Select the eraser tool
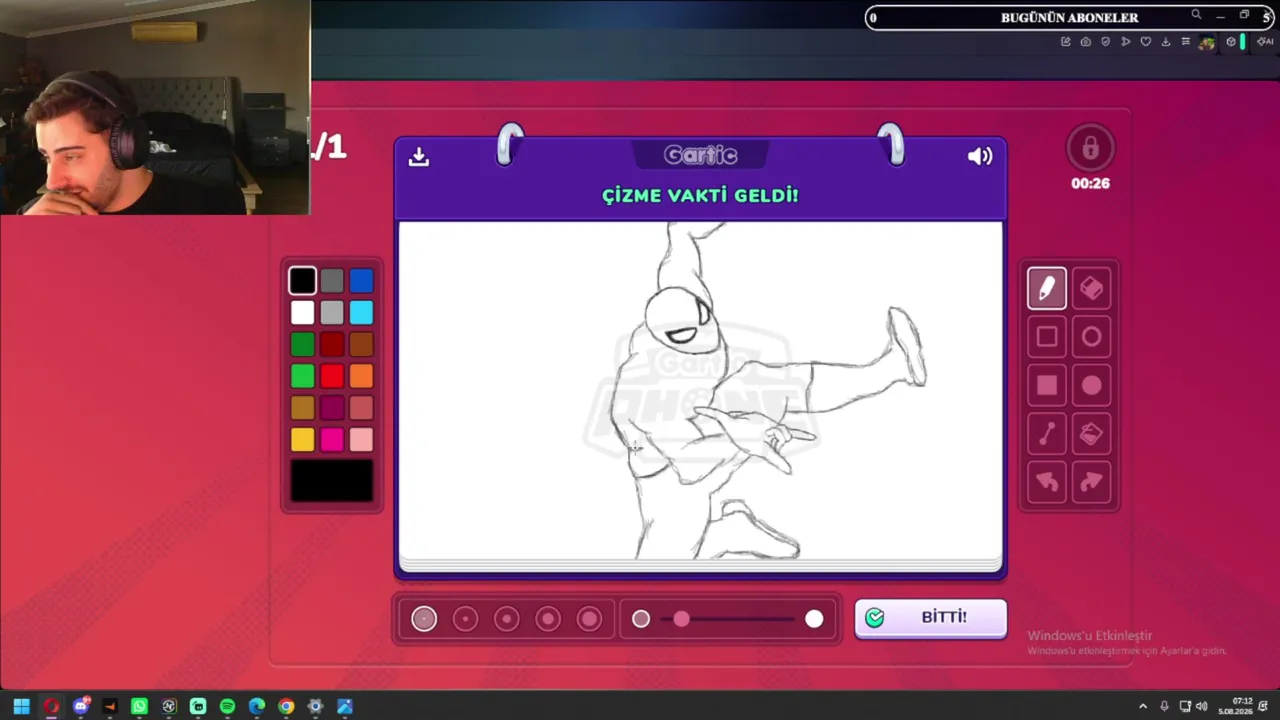Viewport: 1280px width, 720px height. tap(1091, 289)
